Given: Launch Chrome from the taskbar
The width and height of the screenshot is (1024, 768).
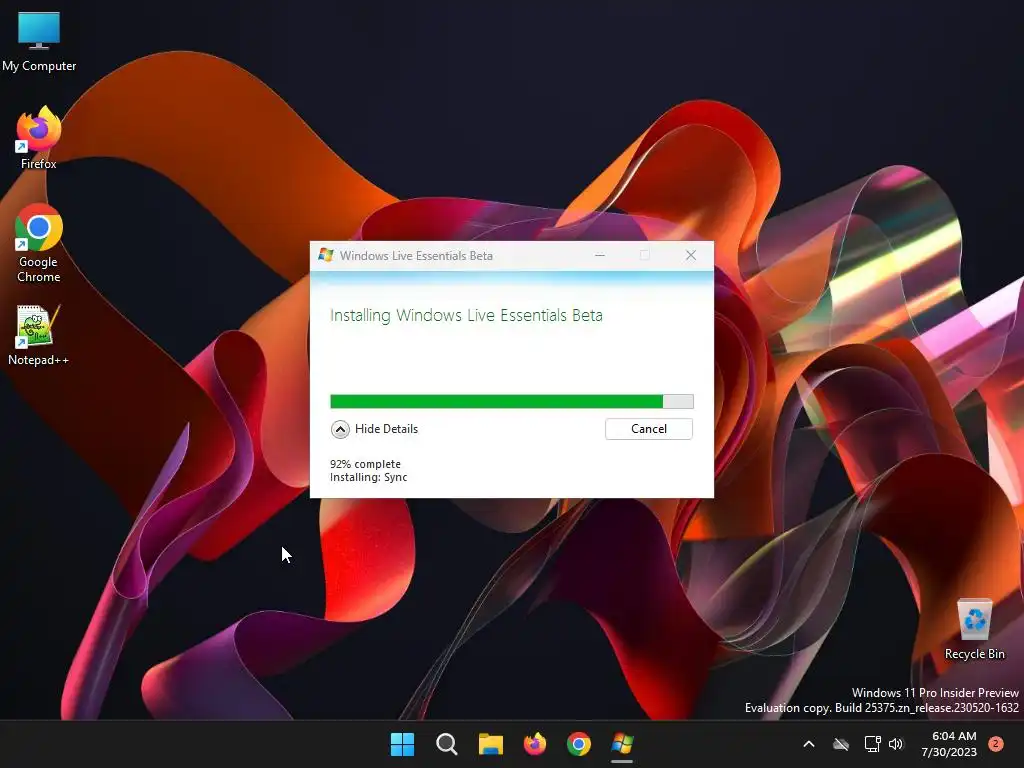Looking at the screenshot, I should [x=579, y=744].
